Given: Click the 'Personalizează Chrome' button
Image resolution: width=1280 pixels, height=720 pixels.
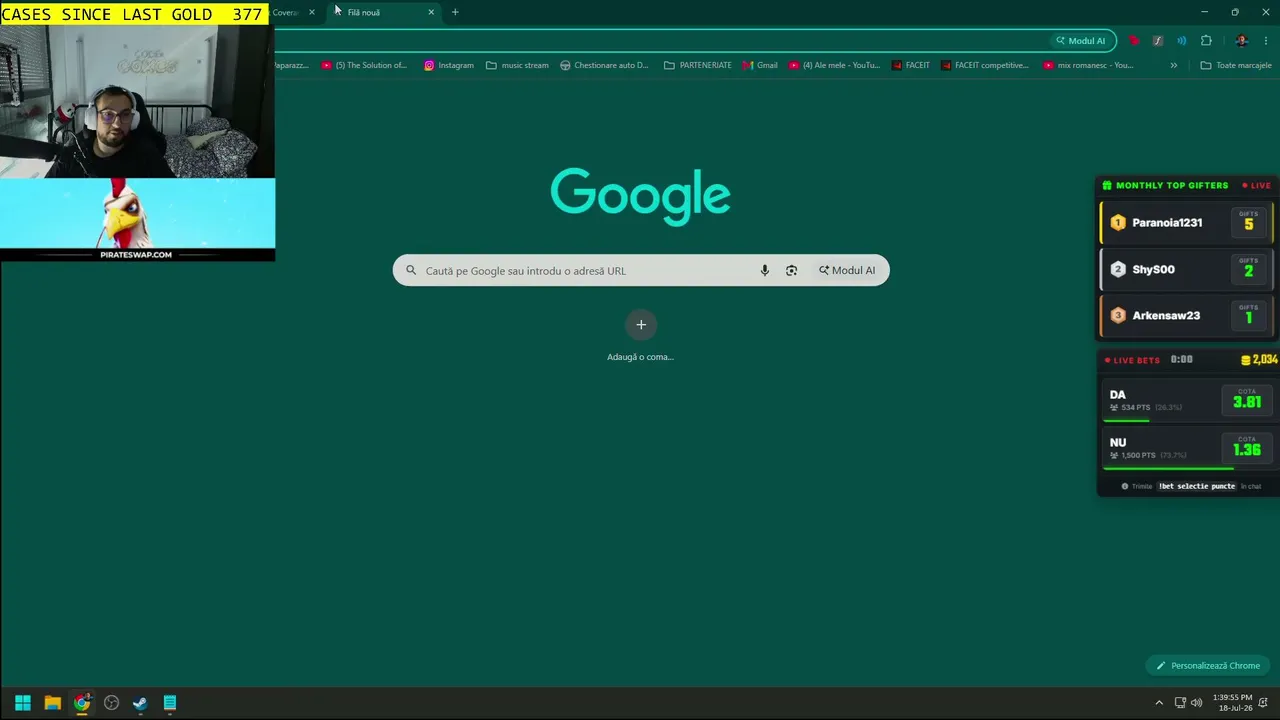Looking at the screenshot, I should click(x=1208, y=666).
